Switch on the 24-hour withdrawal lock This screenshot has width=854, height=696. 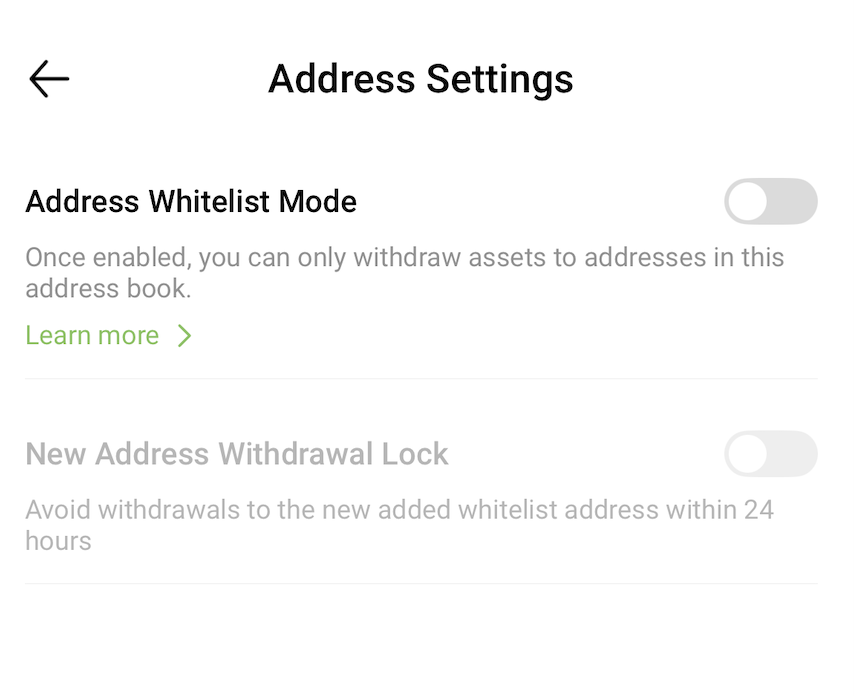pos(770,455)
